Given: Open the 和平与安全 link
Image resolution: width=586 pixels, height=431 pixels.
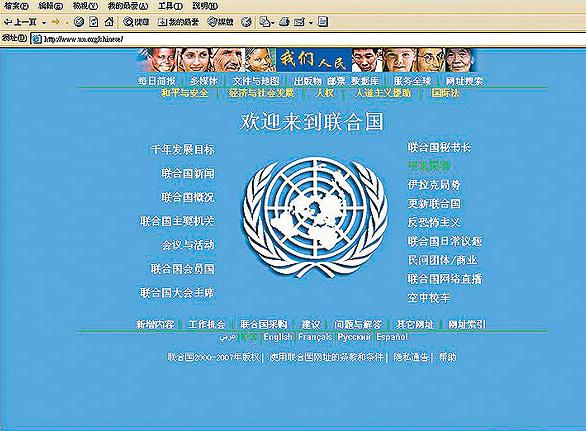Looking at the screenshot, I should [185, 93].
